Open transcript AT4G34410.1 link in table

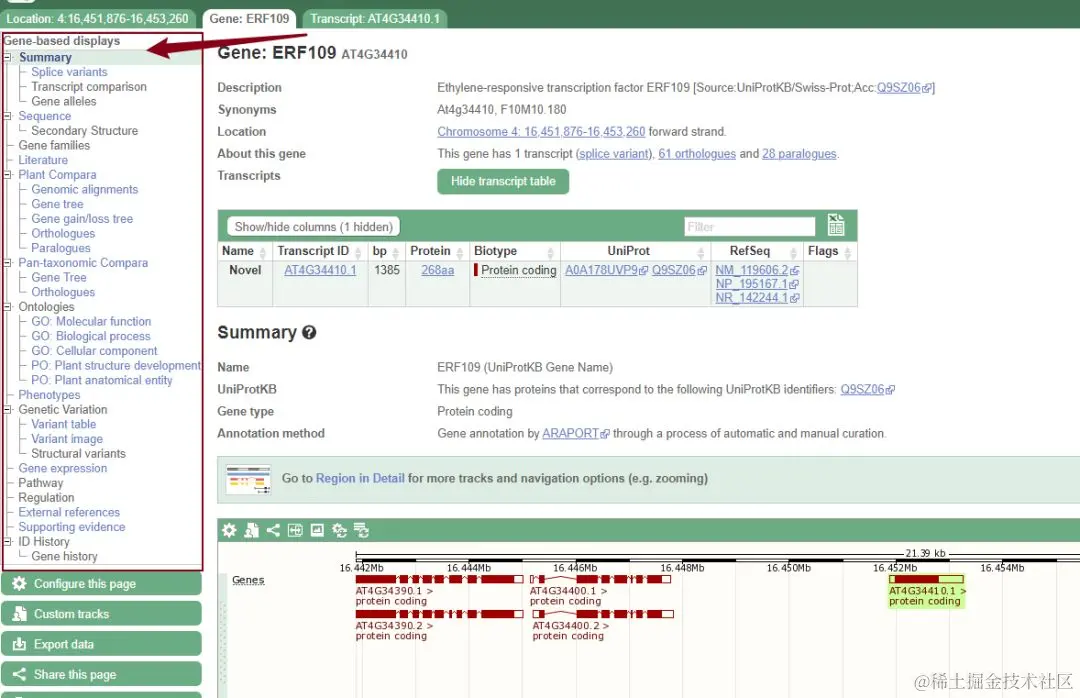[320, 270]
